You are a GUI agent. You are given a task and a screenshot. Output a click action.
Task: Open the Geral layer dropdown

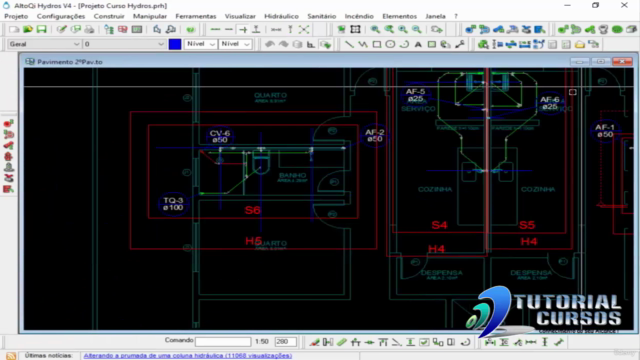(44, 44)
